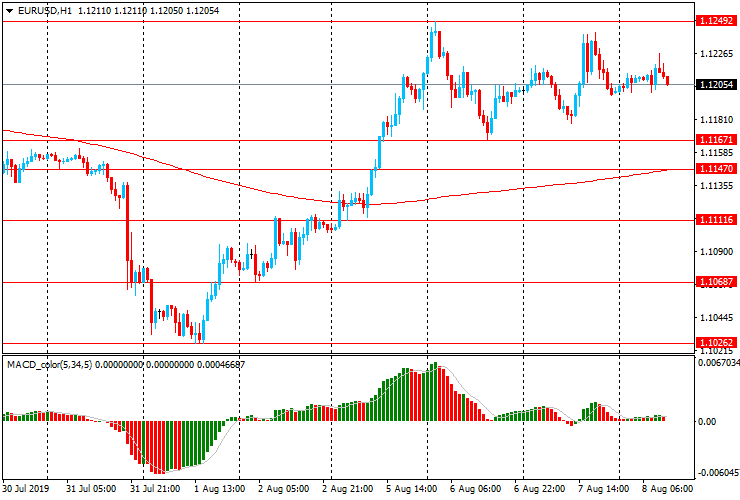Click the 1.11810 price scale value
740x500 pixels.
(x=717, y=120)
